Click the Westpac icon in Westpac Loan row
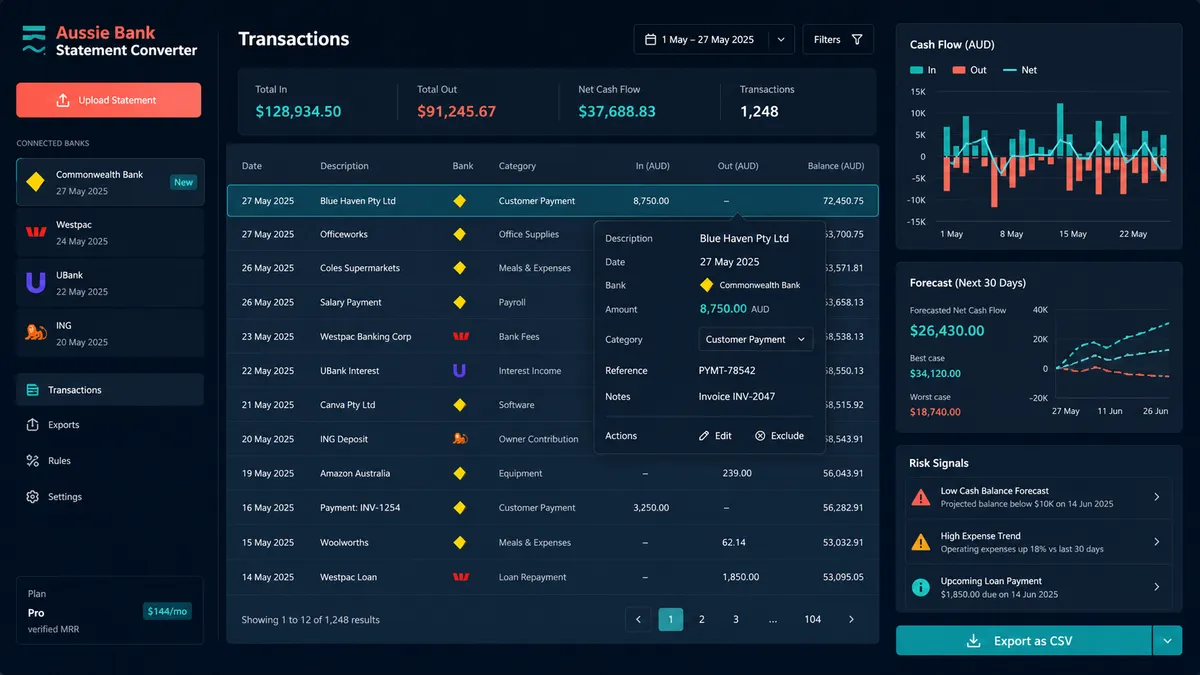This screenshot has height=675, width=1200. pyautogui.click(x=460, y=577)
